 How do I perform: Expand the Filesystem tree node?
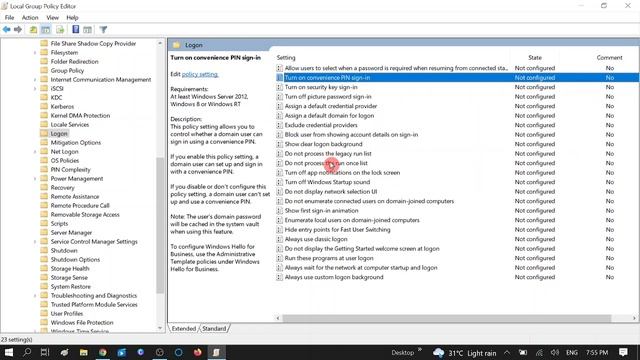click(35, 53)
